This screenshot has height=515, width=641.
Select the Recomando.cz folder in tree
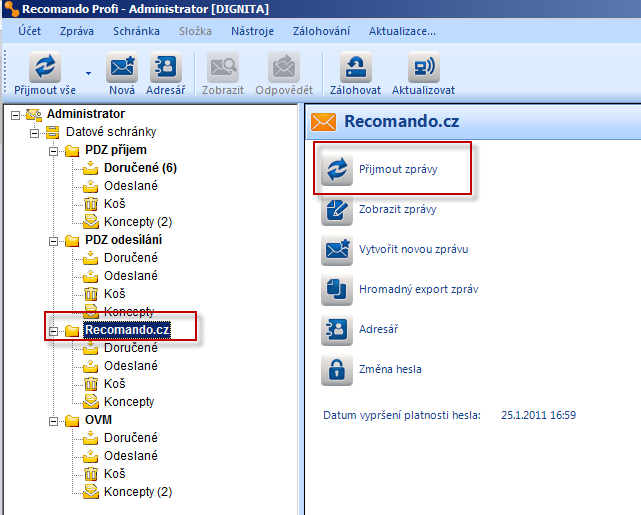(x=127, y=329)
